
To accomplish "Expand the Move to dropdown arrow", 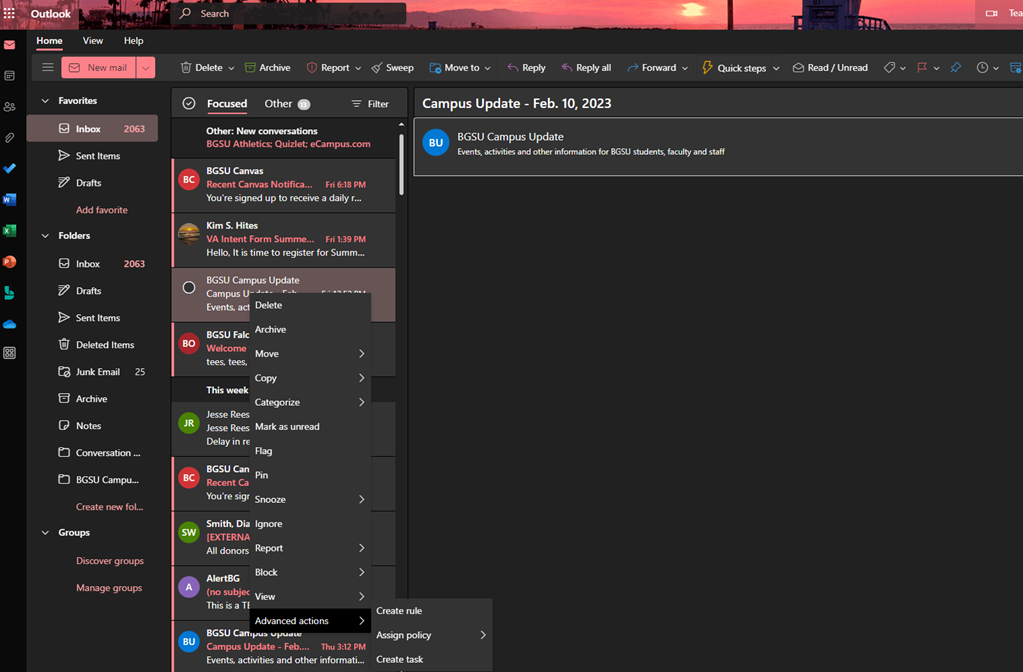I will [x=487, y=68].
